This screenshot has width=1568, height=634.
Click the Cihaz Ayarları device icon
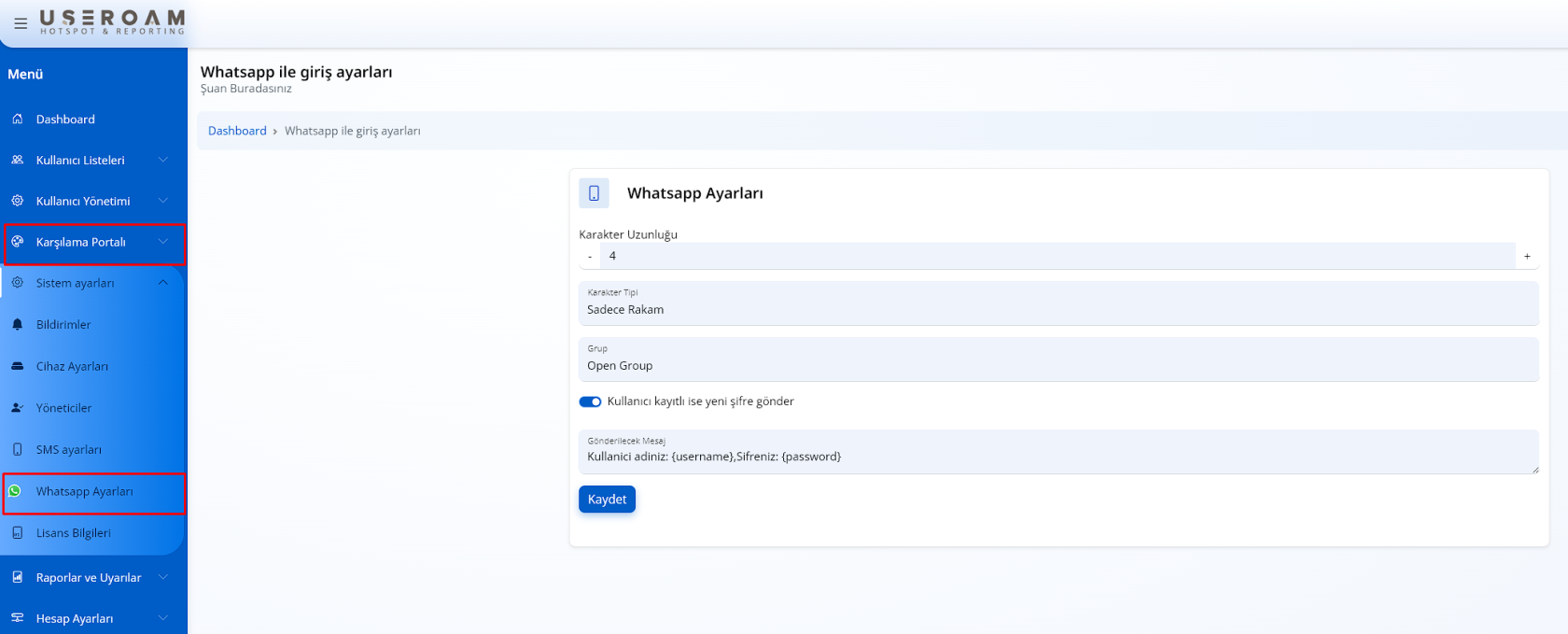[x=18, y=366]
